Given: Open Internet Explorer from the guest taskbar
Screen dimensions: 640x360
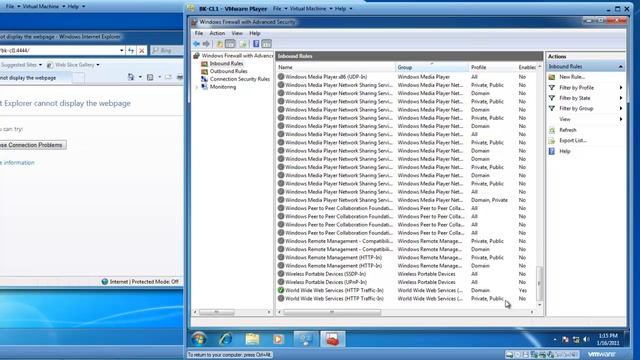Looking at the screenshot, I should [225, 339].
